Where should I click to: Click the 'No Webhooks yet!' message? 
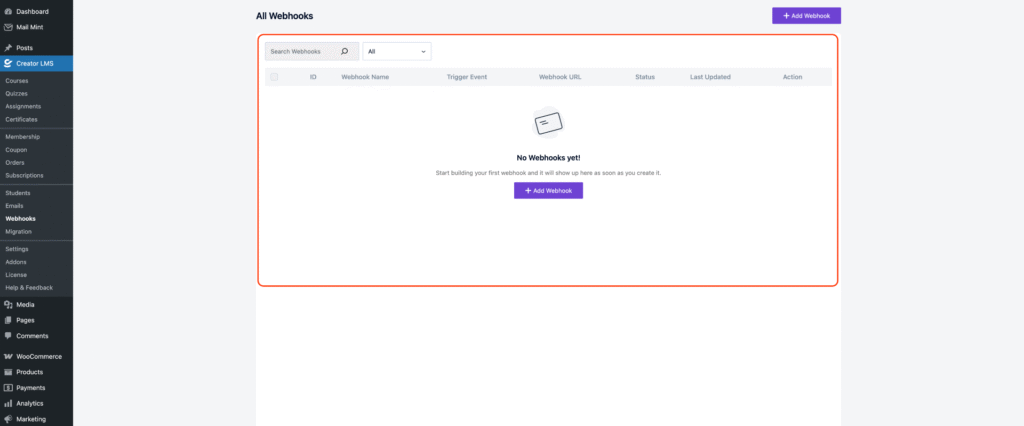549,158
